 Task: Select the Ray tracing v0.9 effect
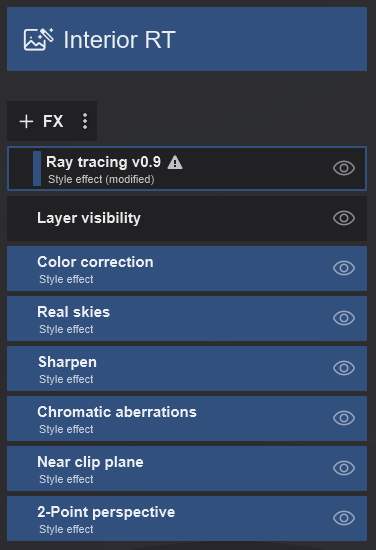187,168
